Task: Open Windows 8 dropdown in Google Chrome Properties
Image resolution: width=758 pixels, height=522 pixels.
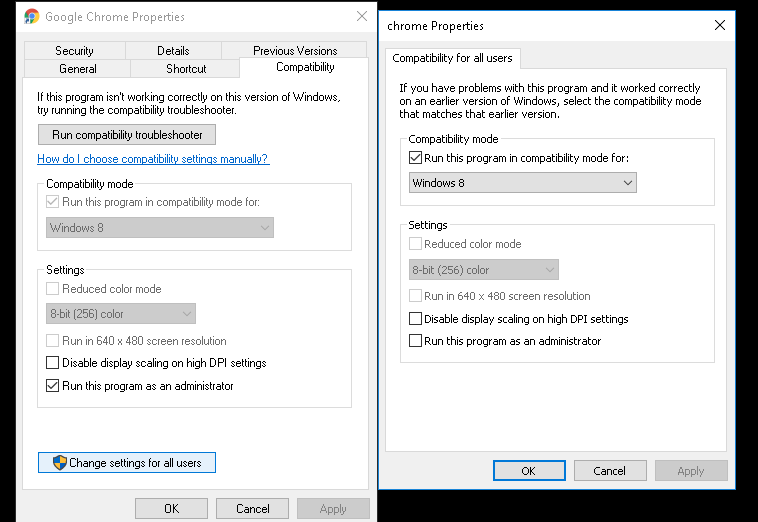Action: pos(160,228)
